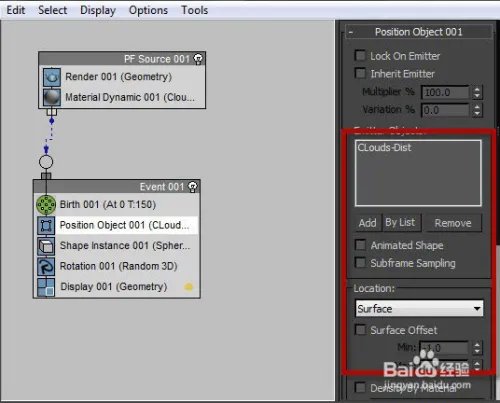The height and width of the screenshot is (403, 500).
Task: Click the Rotation 001 operator icon
Action: click(x=46, y=266)
